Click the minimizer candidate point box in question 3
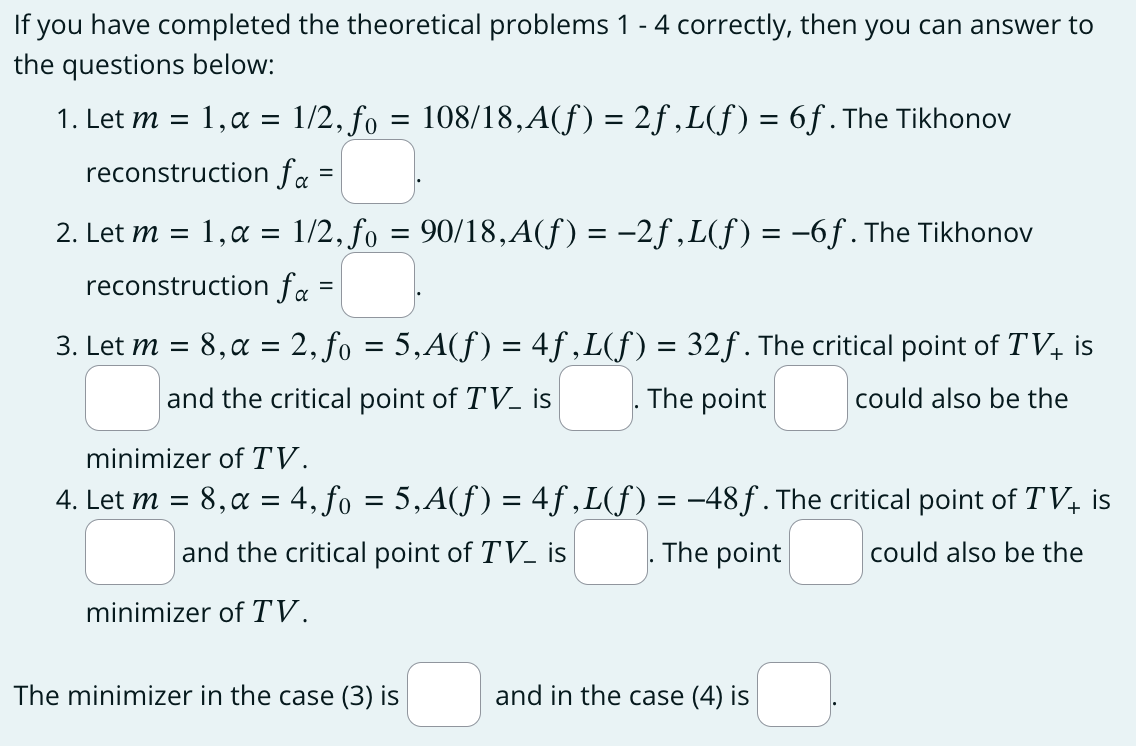 (x=809, y=397)
